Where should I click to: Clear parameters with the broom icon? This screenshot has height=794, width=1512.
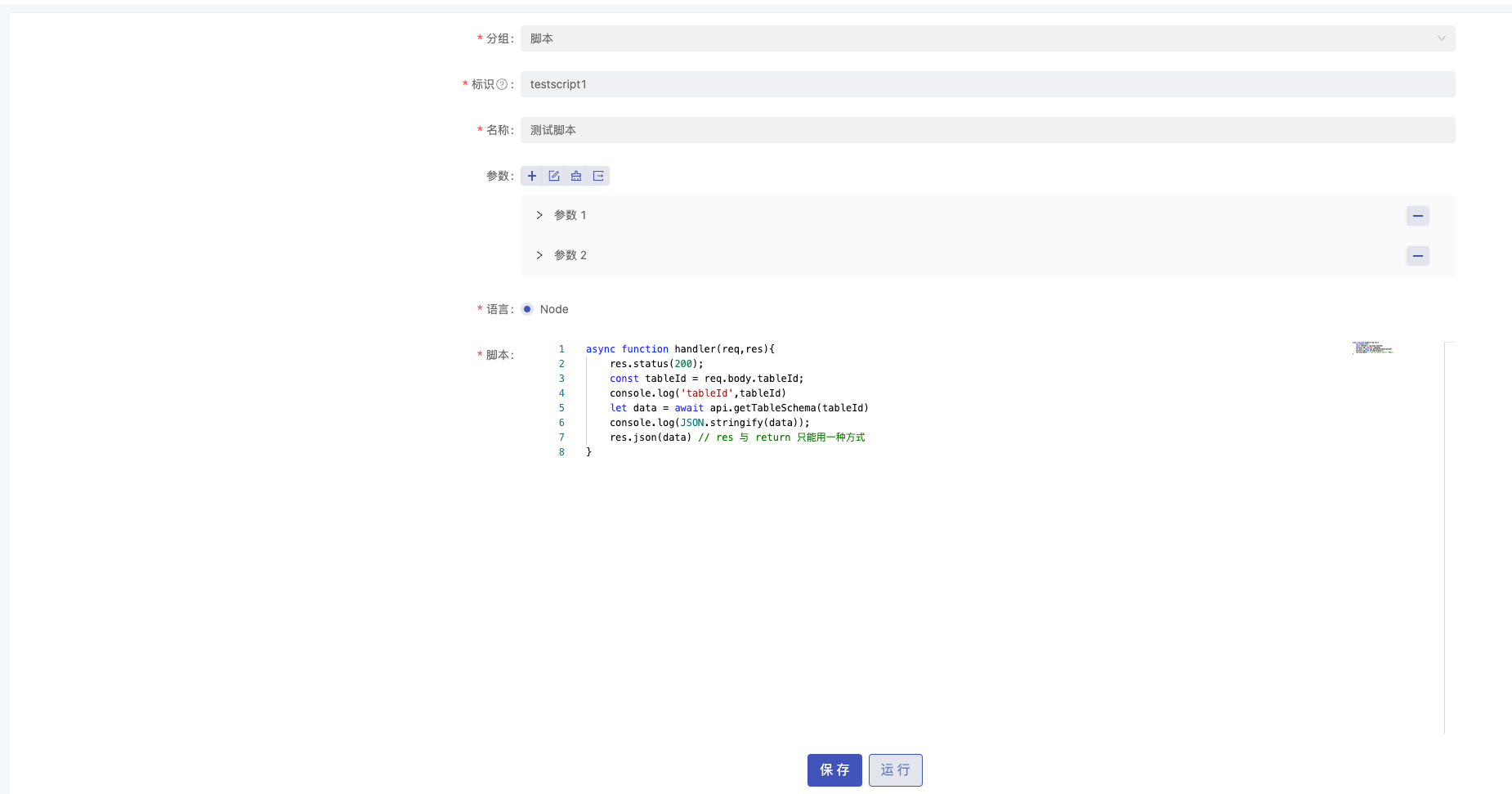(x=576, y=176)
